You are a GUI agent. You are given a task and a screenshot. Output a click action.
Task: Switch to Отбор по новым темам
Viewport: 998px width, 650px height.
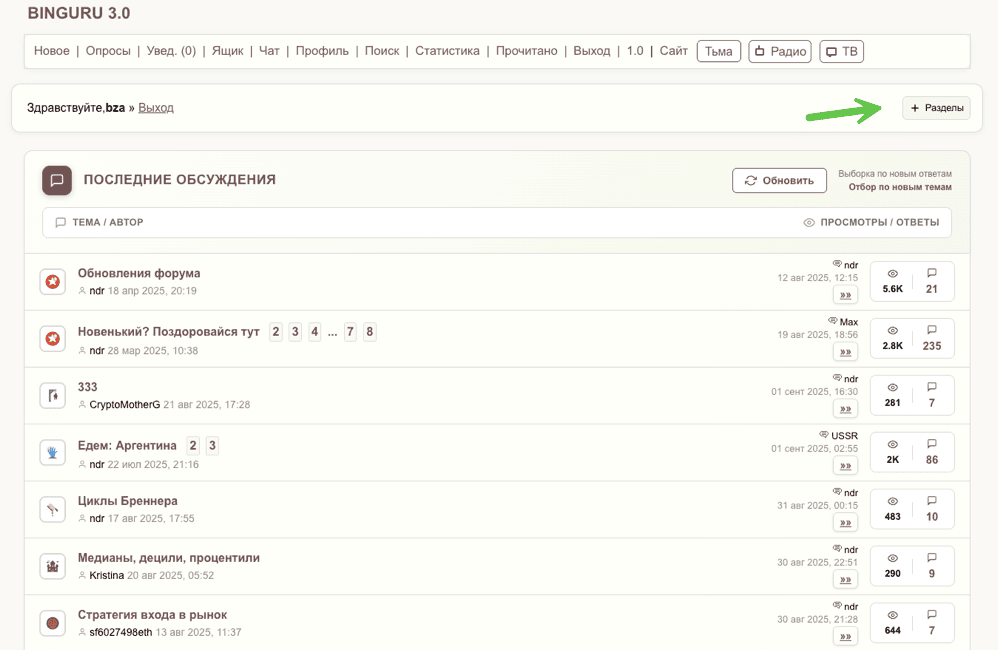pyautogui.click(x=900, y=187)
